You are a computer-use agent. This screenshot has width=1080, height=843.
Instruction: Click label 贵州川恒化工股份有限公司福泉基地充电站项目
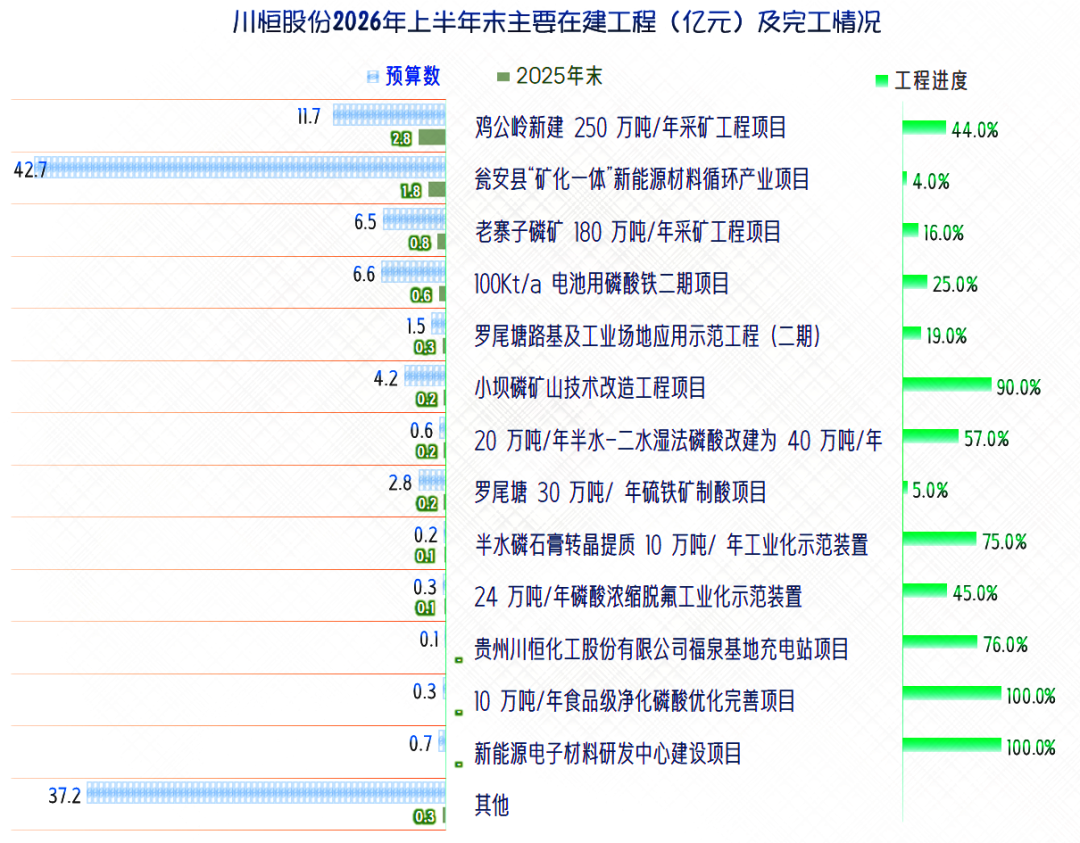662,649
